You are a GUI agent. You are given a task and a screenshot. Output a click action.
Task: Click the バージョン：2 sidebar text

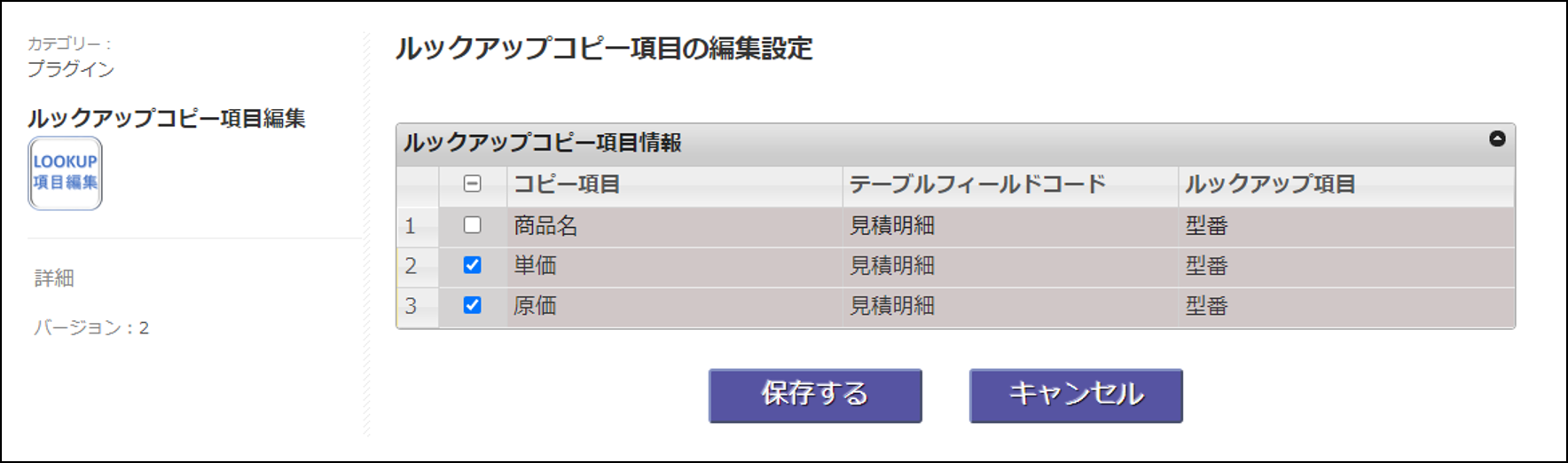tap(91, 328)
